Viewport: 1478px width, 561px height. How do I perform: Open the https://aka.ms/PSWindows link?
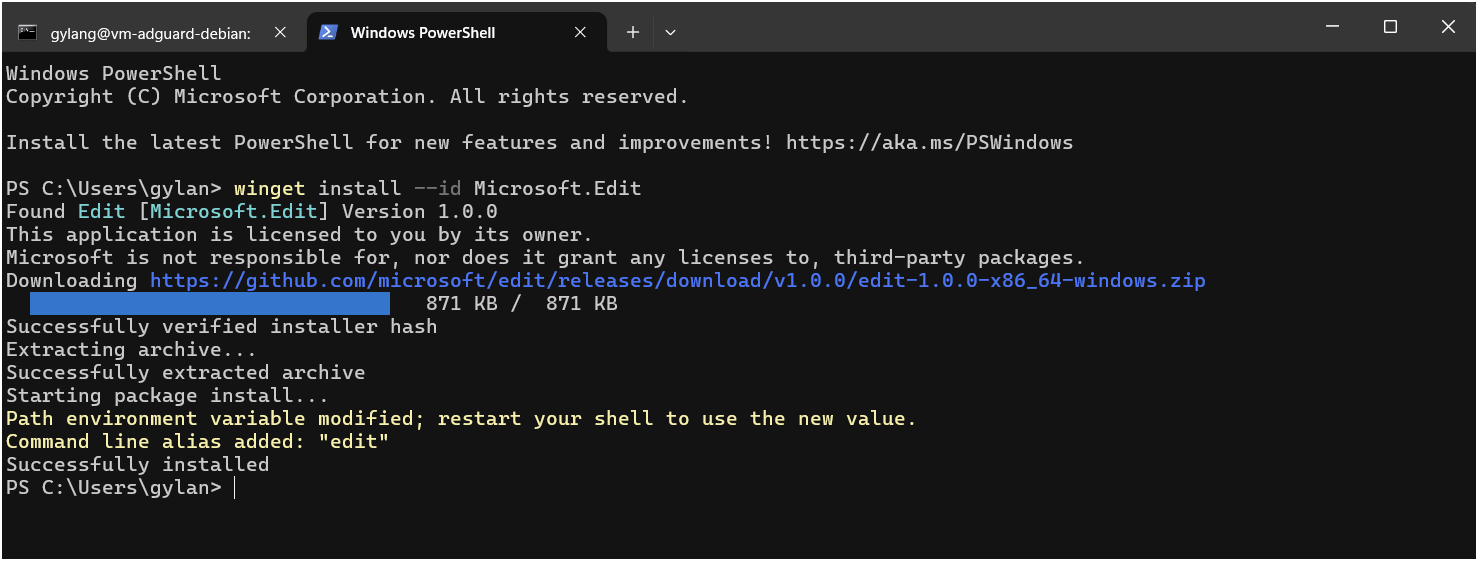click(x=929, y=143)
